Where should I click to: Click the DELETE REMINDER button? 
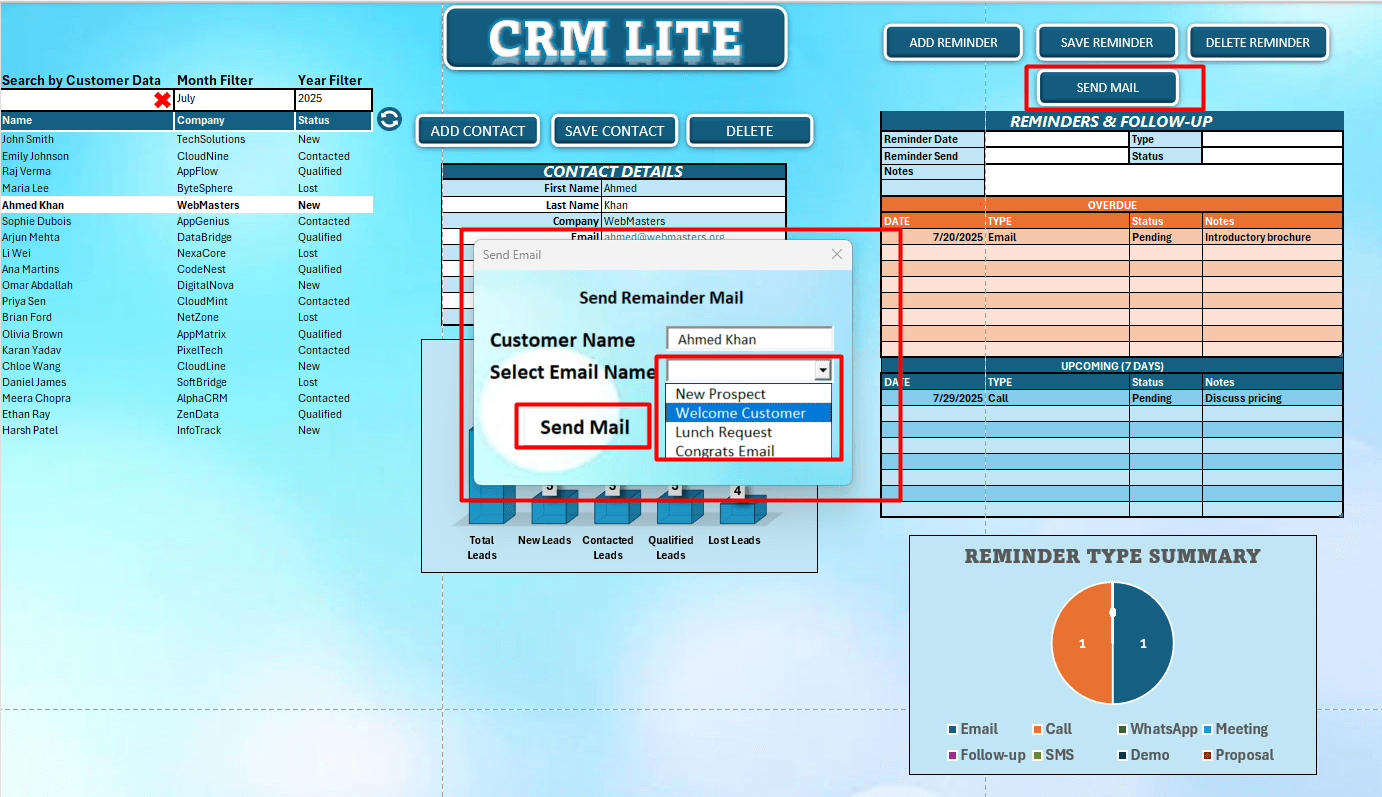pyautogui.click(x=1258, y=42)
